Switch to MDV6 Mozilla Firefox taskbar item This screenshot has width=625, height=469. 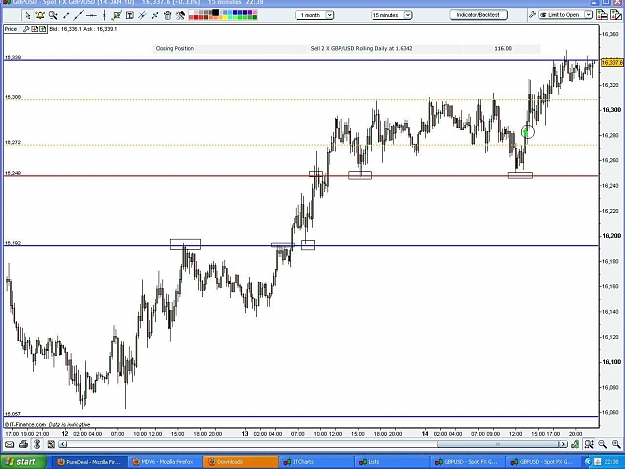tap(165, 462)
